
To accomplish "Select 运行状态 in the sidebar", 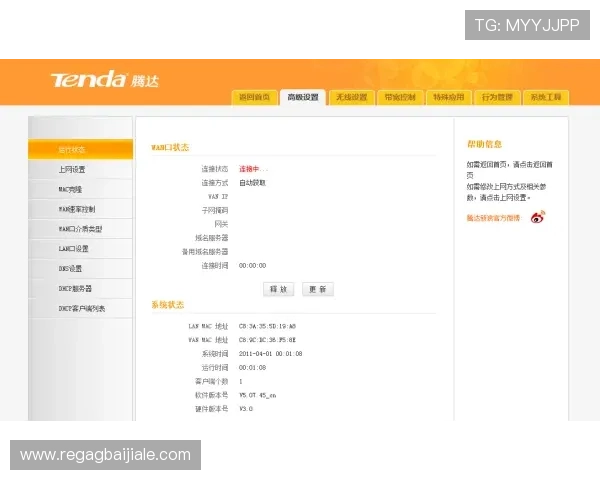I will [81, 150].
